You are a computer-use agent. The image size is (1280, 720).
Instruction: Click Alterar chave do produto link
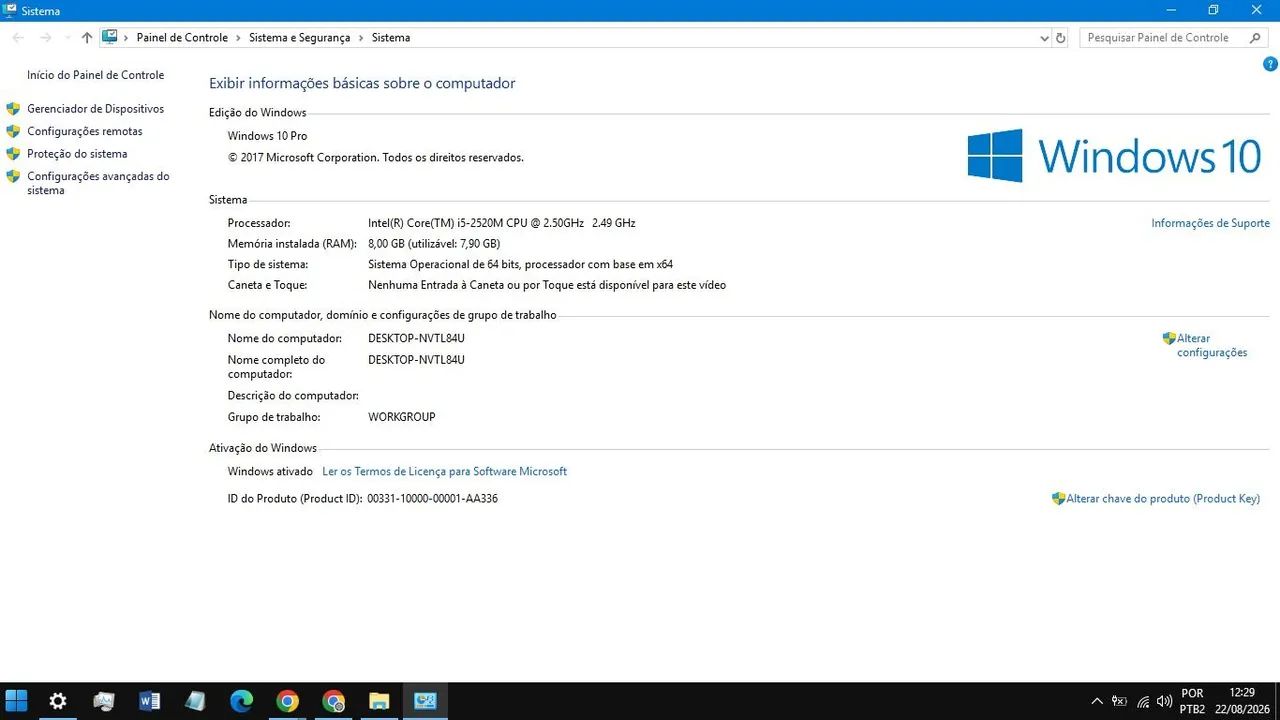(x=1163, y=498)
